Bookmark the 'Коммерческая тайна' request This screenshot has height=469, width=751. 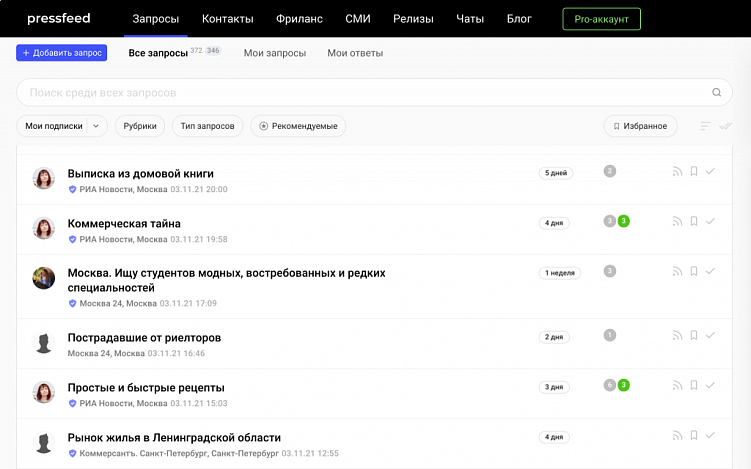pyautogui.click(x=694, y=222)
